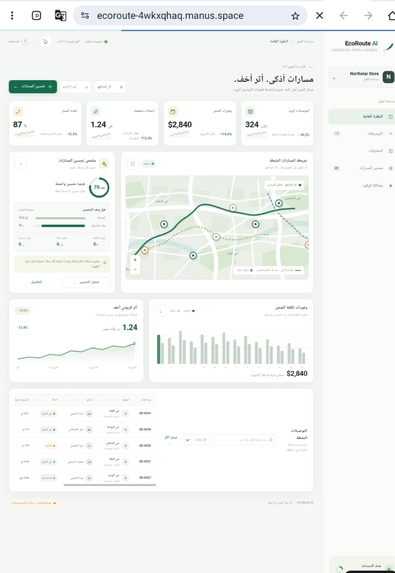Open the deliveries sidebar item with badge 12

point(361,134)
